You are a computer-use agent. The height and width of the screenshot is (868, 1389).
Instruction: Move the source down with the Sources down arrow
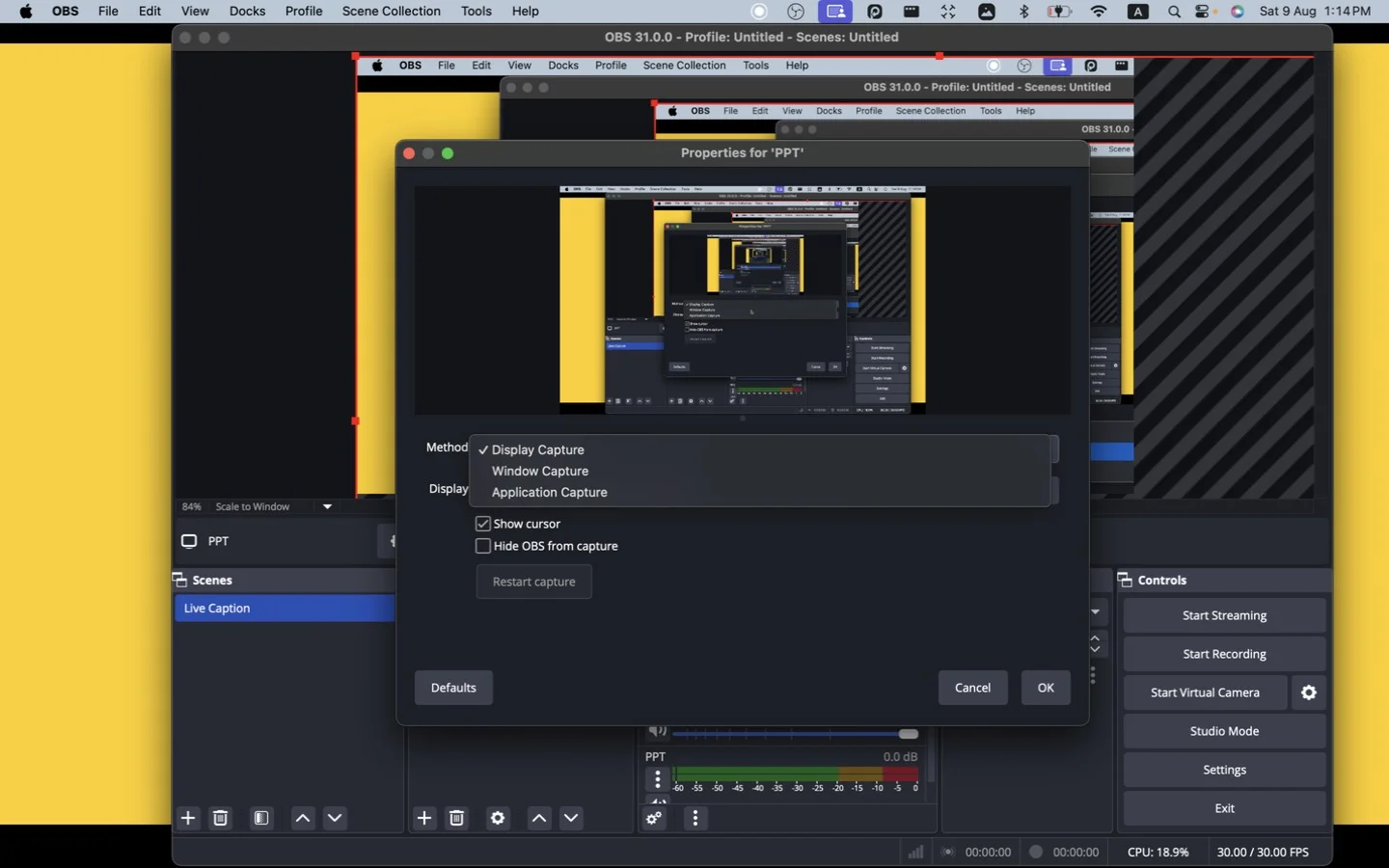[571, 818]
